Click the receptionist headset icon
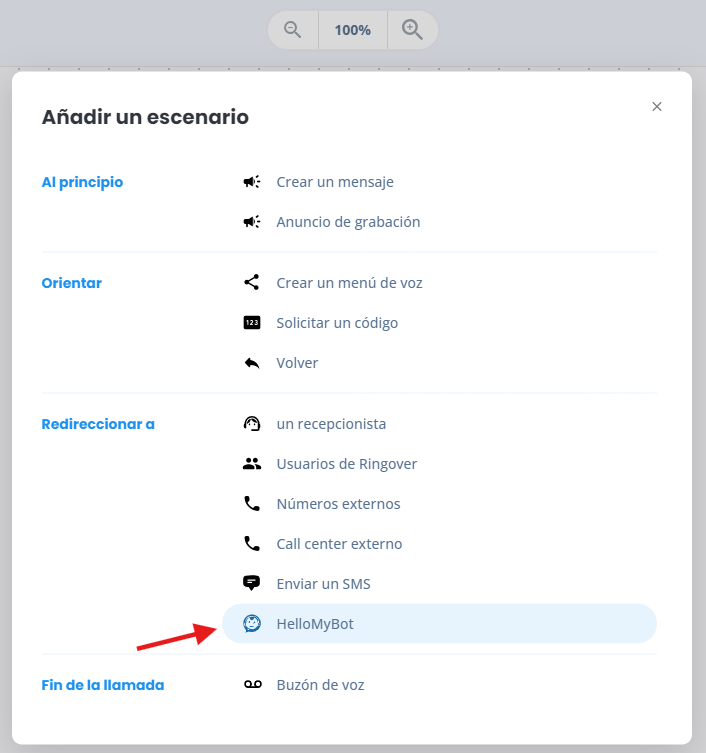This screenshot has height=753, width=706. point(252,424)
